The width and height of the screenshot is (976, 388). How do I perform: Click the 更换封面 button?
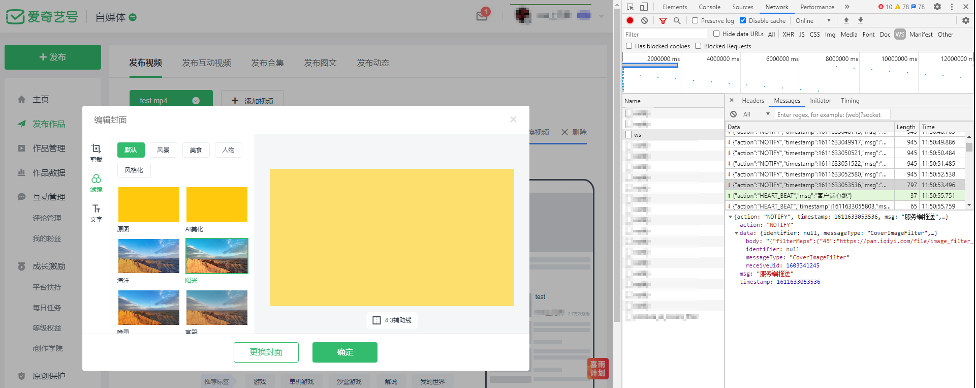[266, 352]
